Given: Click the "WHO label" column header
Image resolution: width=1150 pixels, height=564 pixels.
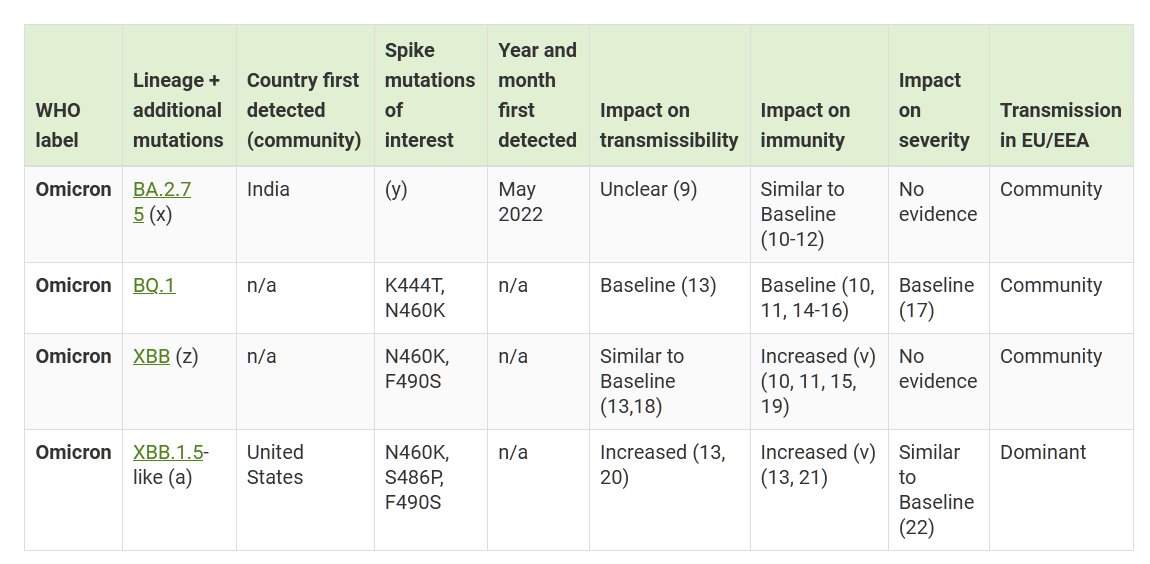Looking at the screenshot, I should 58,125.
